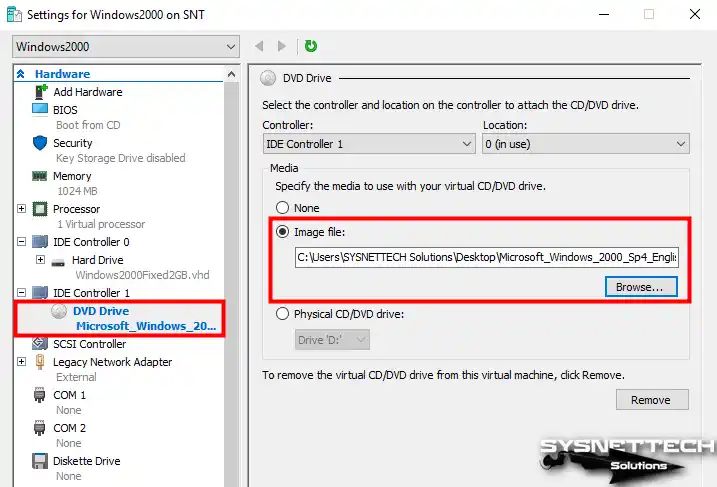The width and height of the screenshot is (717, 487).
Task: Click the 'Boot from CD' text
Action: point(88,125)
